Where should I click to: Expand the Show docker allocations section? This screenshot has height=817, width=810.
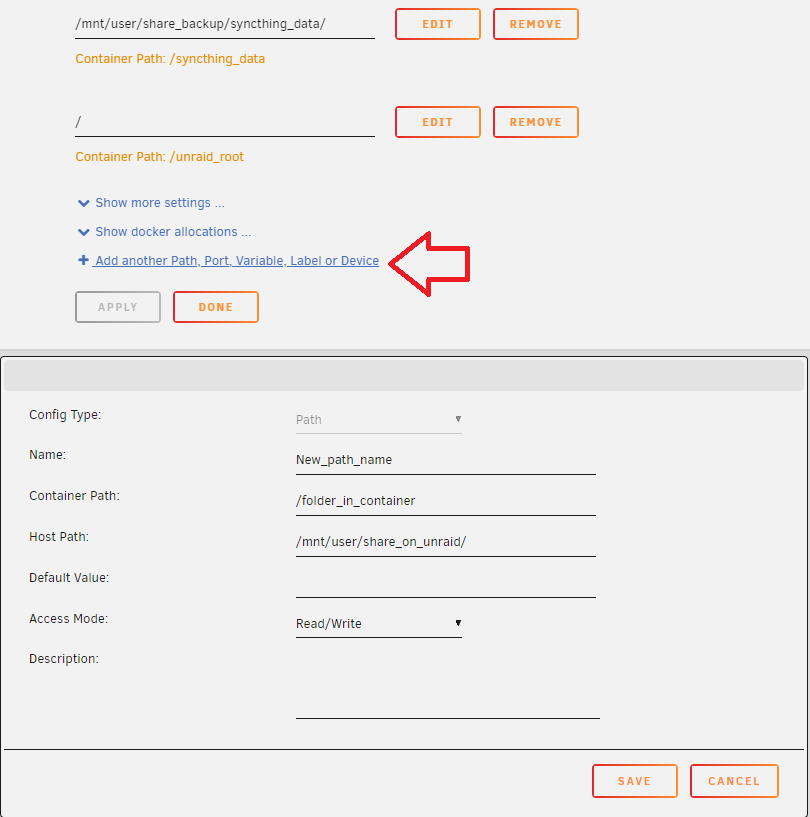171,231
